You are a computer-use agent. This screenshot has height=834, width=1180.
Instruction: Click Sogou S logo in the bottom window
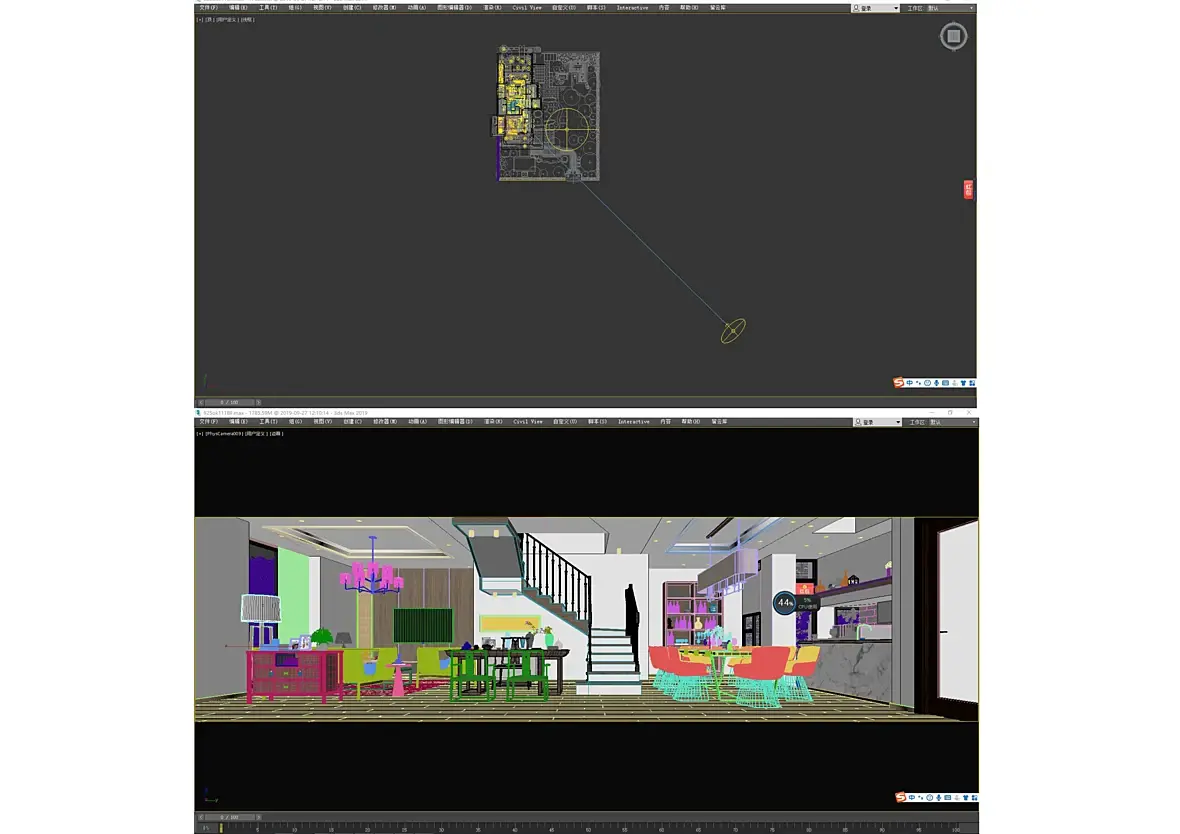coord(901,797)
